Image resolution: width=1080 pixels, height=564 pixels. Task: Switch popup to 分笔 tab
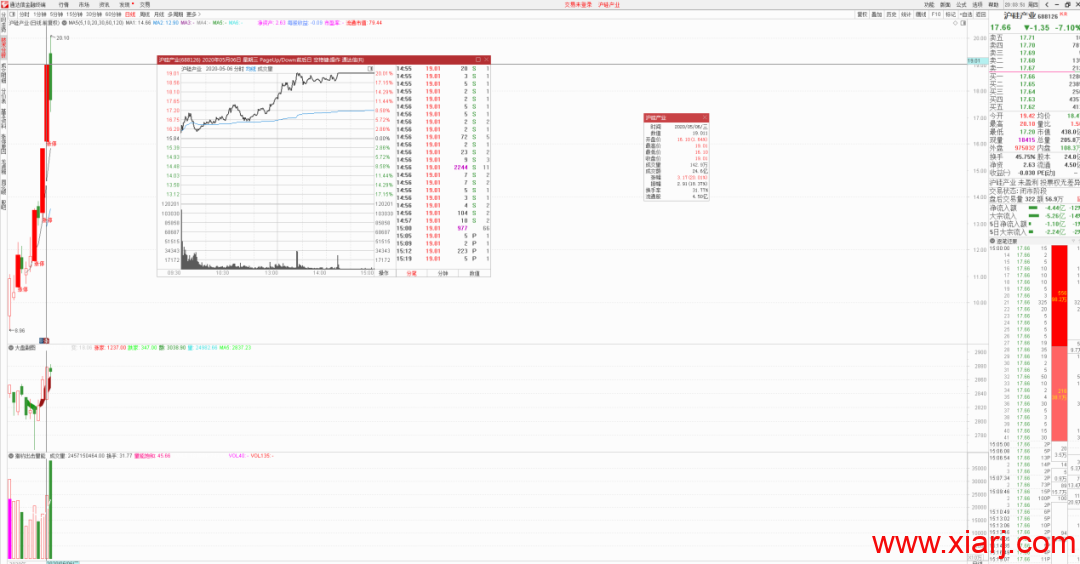pyautogui.click(x=411, y=273)
